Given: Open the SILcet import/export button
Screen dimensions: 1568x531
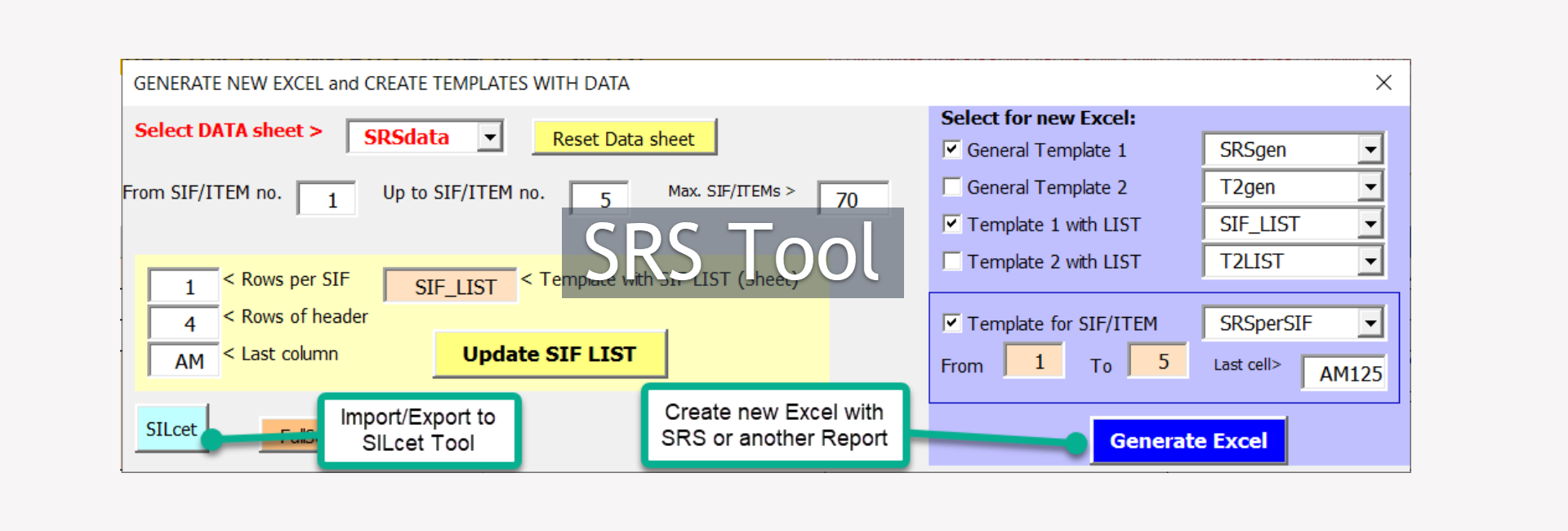Looking at the screenshot, I should (171, 429).
